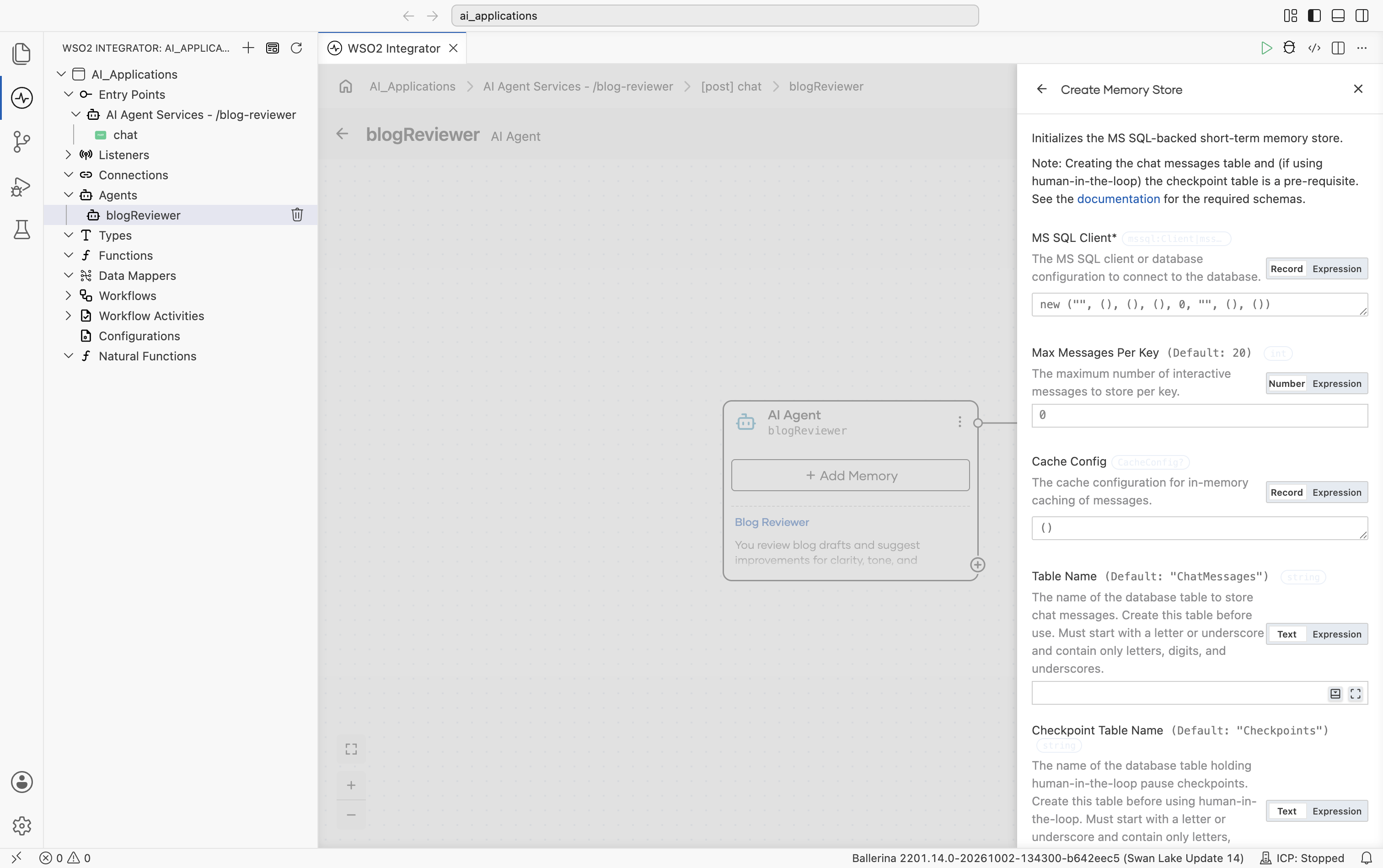
Task: Click the AI_Applications breadcrumb
Action: [412, 86]
